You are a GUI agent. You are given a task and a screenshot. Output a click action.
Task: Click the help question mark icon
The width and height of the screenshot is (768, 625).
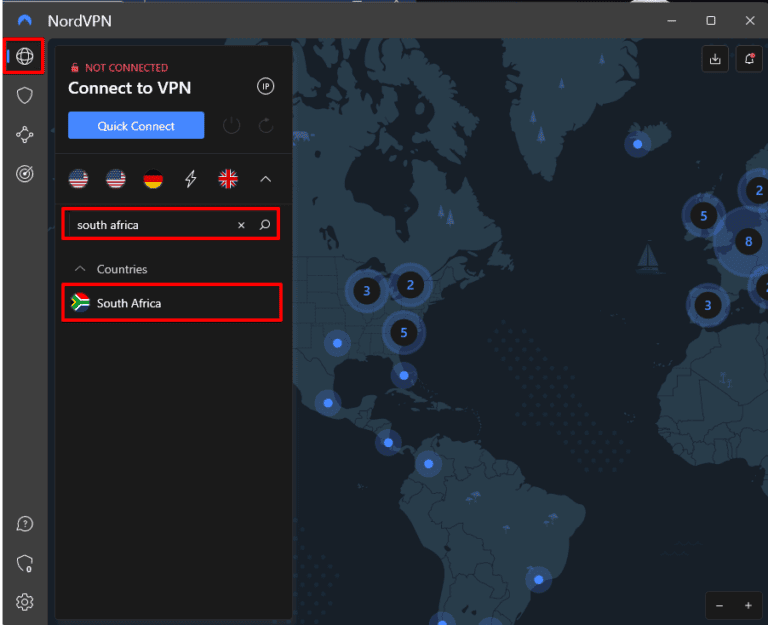(25, 524)
